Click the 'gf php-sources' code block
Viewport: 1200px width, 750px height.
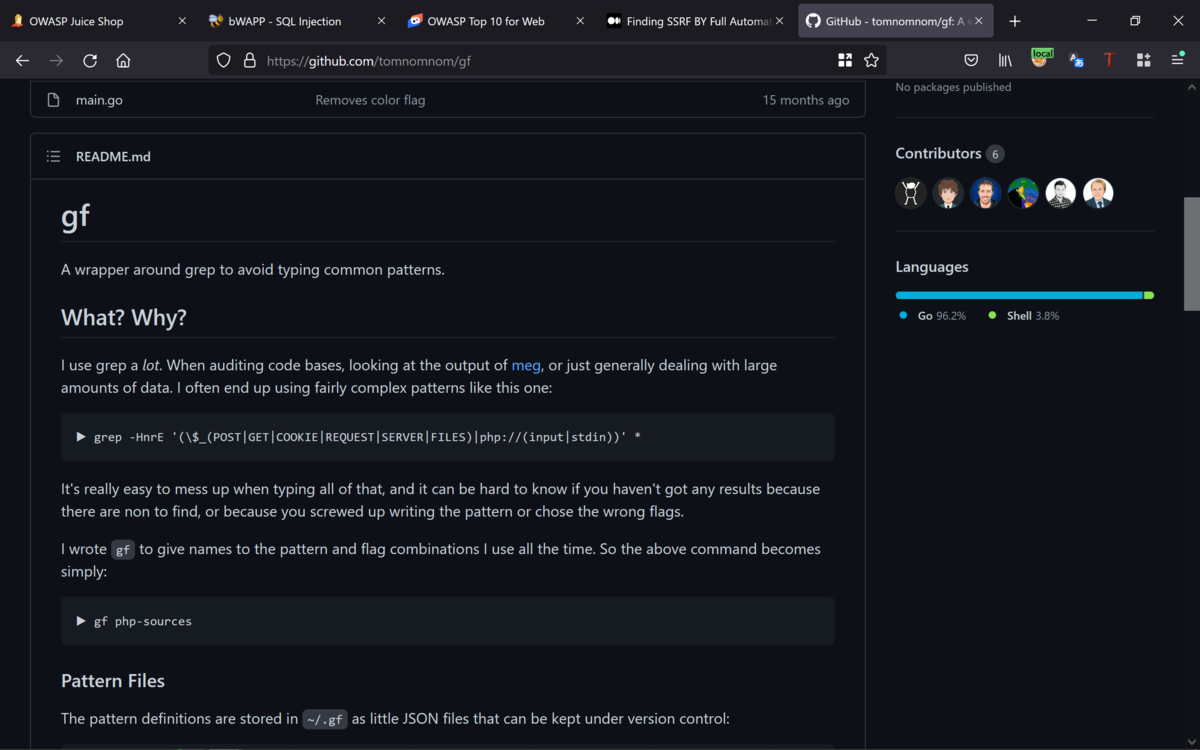pyautogui.click(x=447, y=621)
